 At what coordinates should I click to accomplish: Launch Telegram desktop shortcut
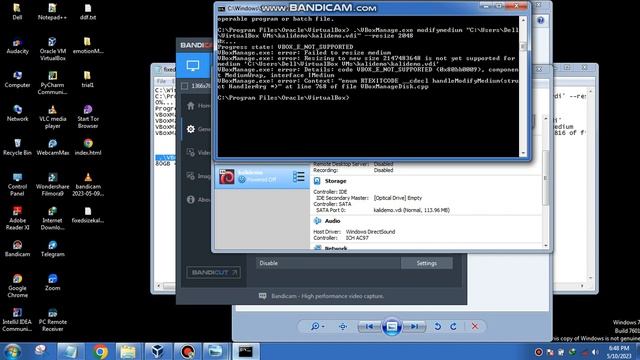point(53,249)
